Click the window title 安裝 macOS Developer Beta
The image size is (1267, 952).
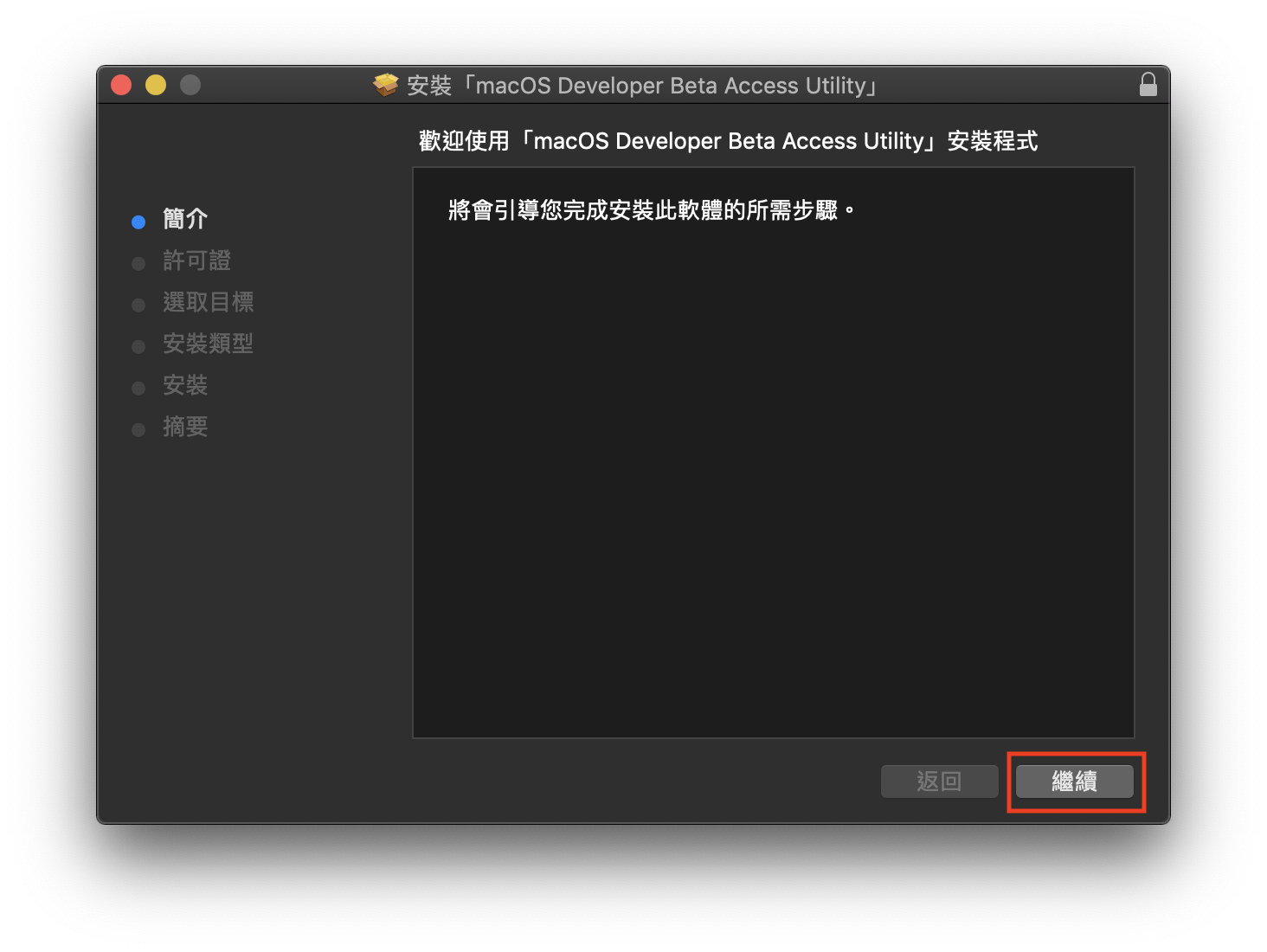tap(643, 86)
